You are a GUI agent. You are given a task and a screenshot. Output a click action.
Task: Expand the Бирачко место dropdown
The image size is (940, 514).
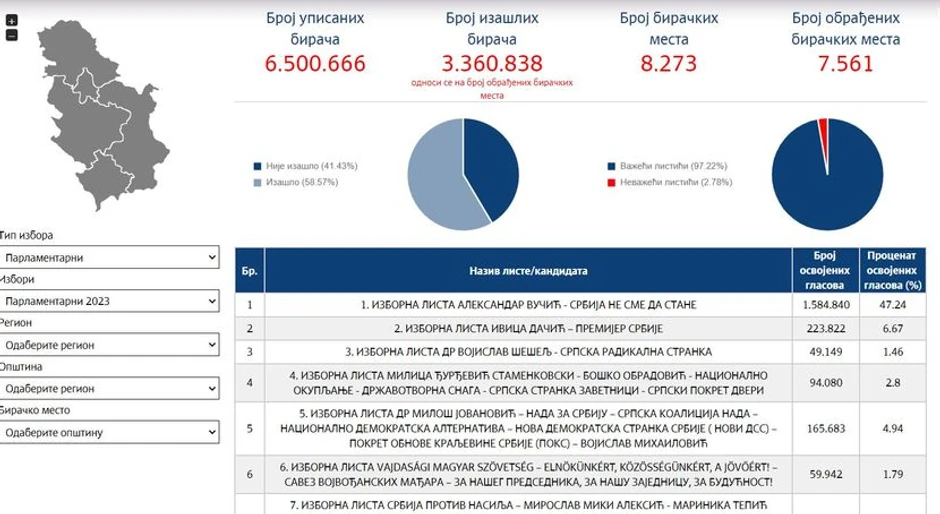pos(110,432)
